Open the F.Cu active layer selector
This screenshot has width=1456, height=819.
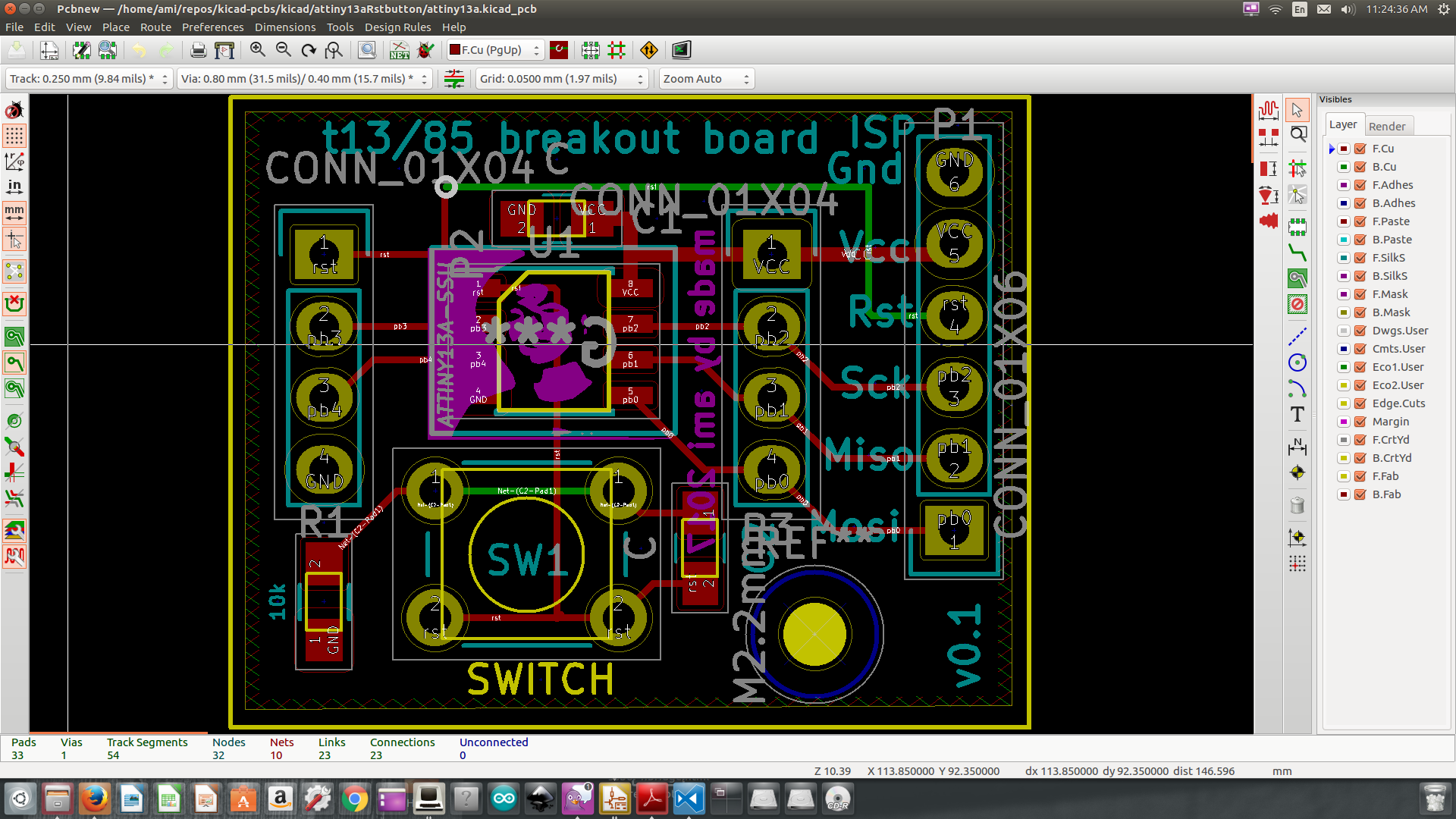494,50
